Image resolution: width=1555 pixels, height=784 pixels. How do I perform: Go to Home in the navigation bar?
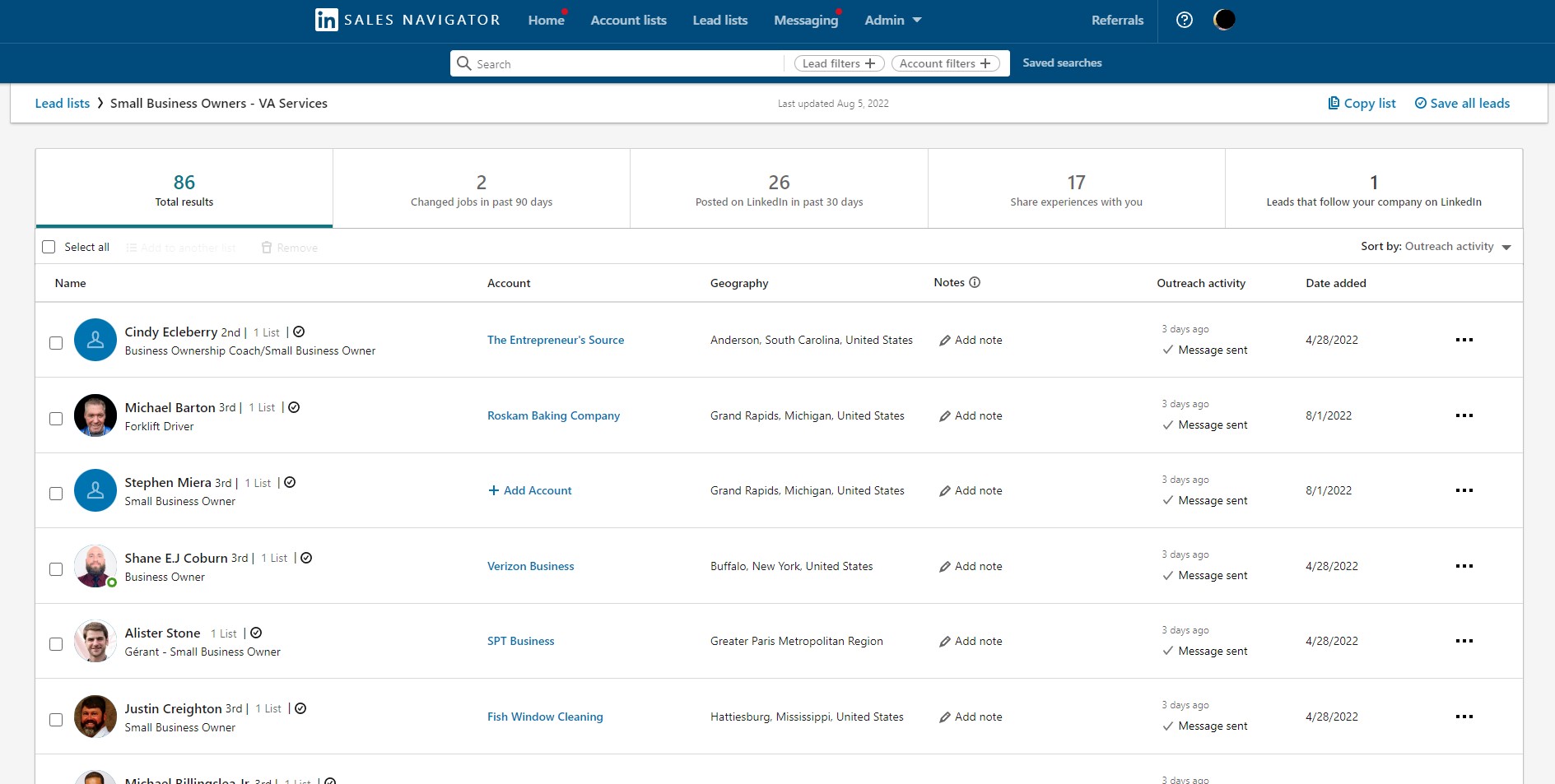click(x=547, y=20)
